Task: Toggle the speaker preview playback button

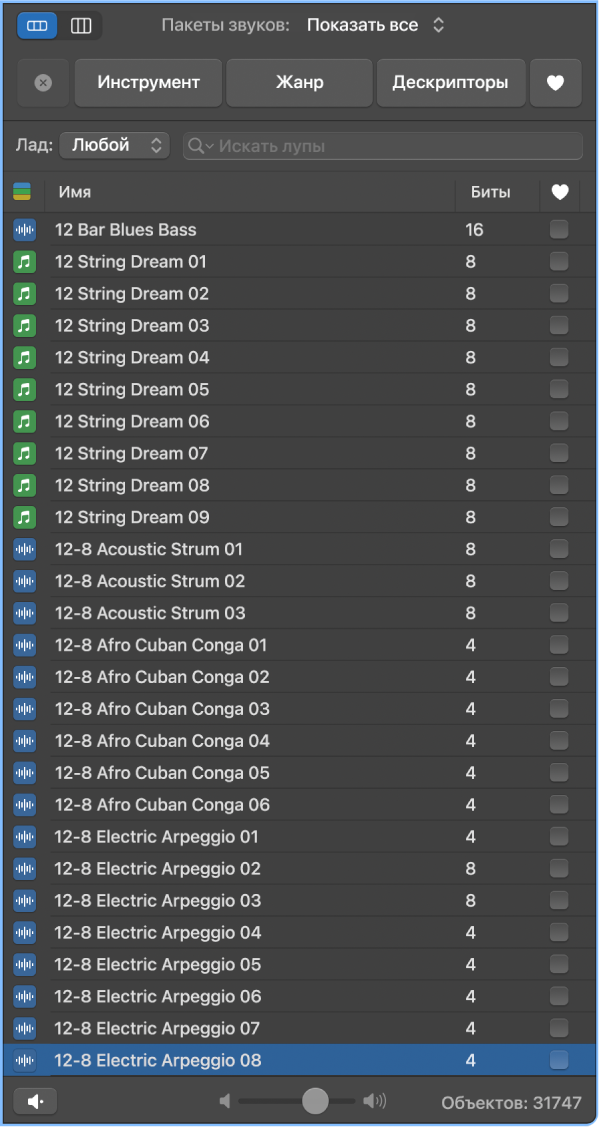Action: pyautogui.click(x=35, y=1101)
